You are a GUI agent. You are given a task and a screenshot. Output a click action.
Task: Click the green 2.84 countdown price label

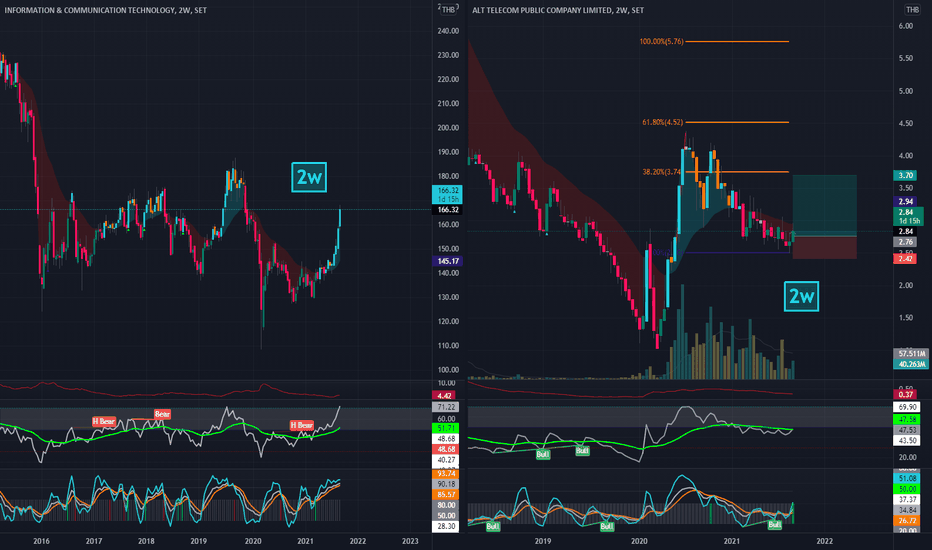908,216
